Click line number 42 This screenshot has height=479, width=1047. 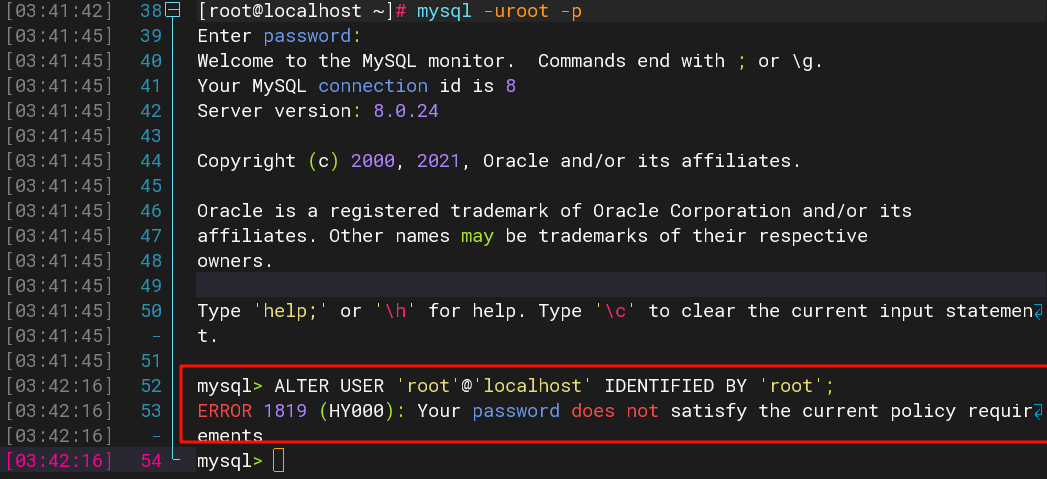click(x=152, y=111)
